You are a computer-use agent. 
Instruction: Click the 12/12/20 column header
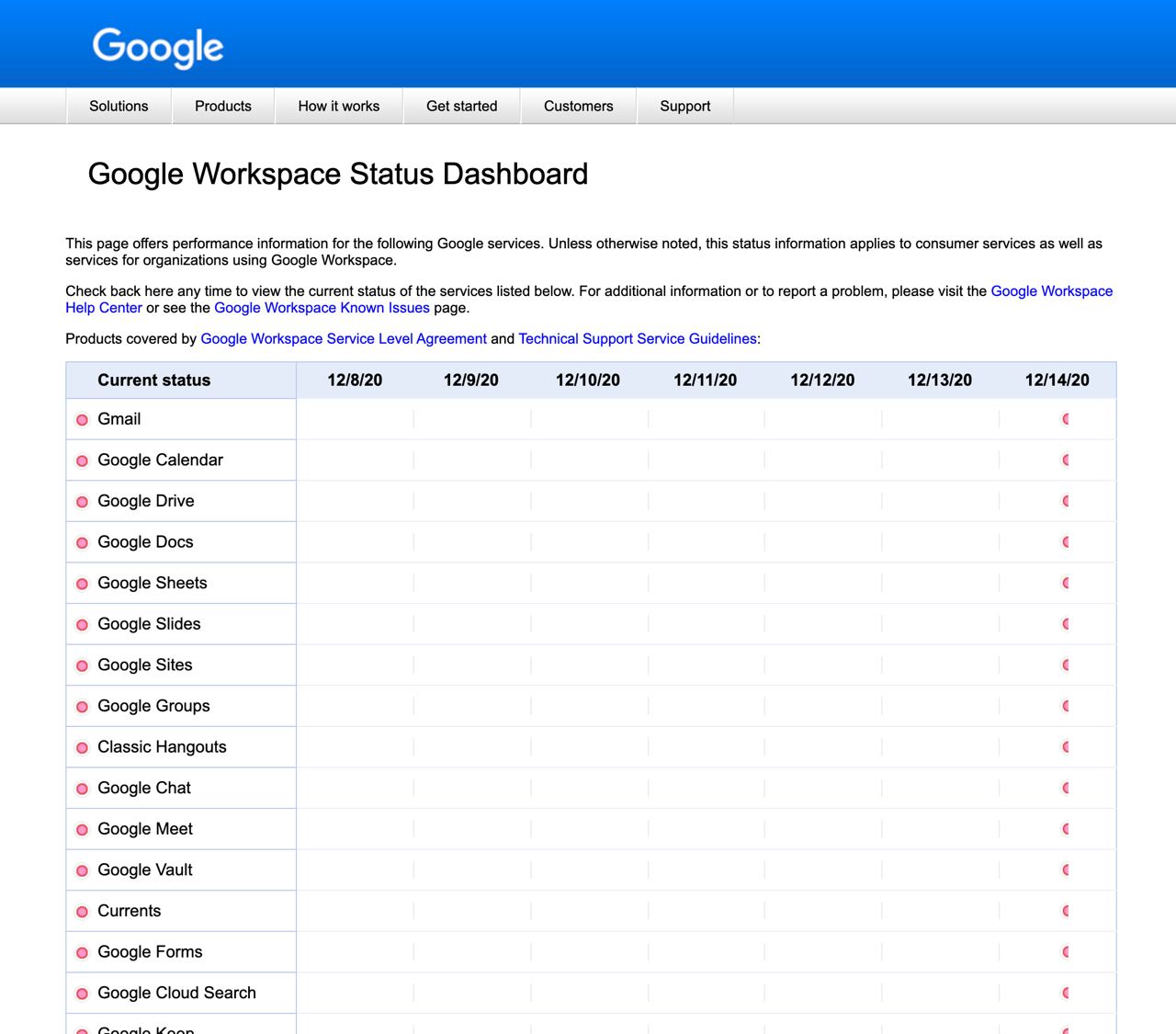coord(822,381)
